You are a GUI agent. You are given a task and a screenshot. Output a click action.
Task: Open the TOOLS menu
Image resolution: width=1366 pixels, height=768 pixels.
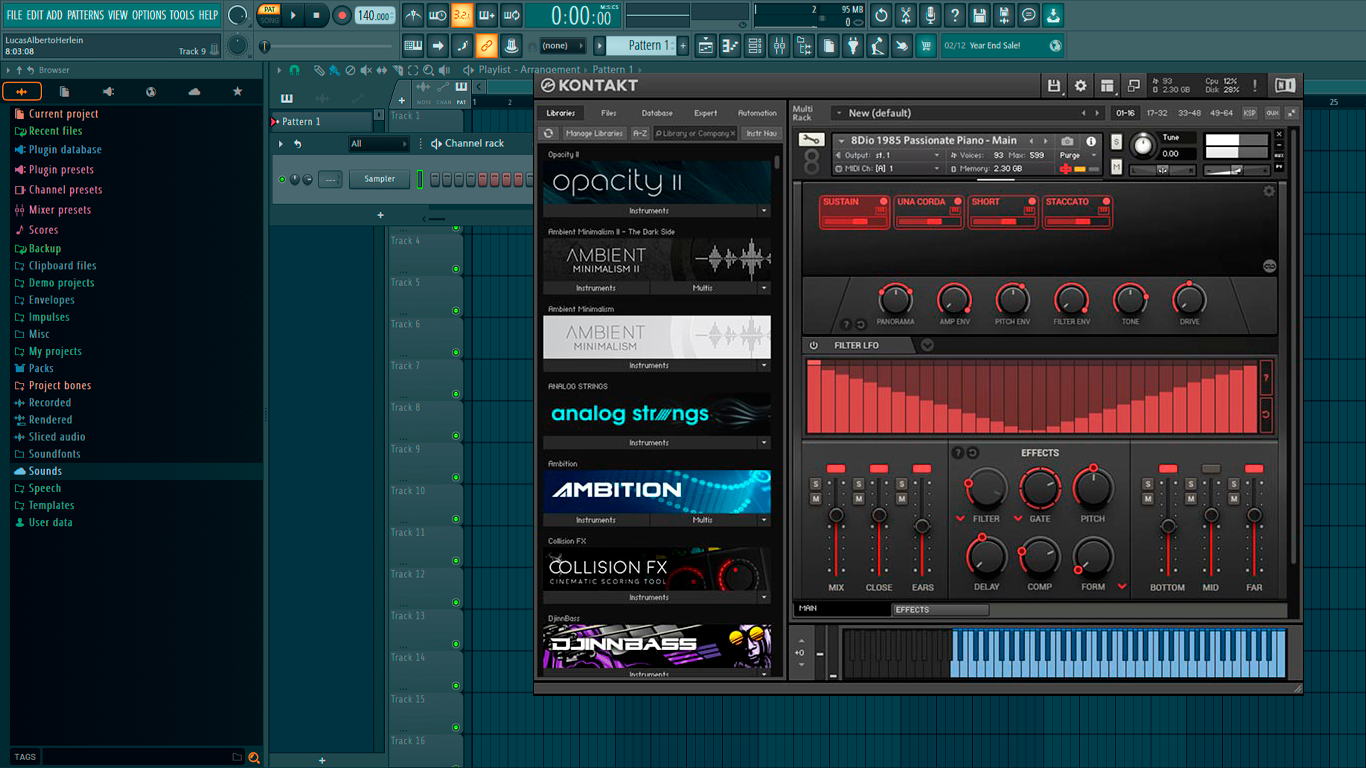pos(182,15)
